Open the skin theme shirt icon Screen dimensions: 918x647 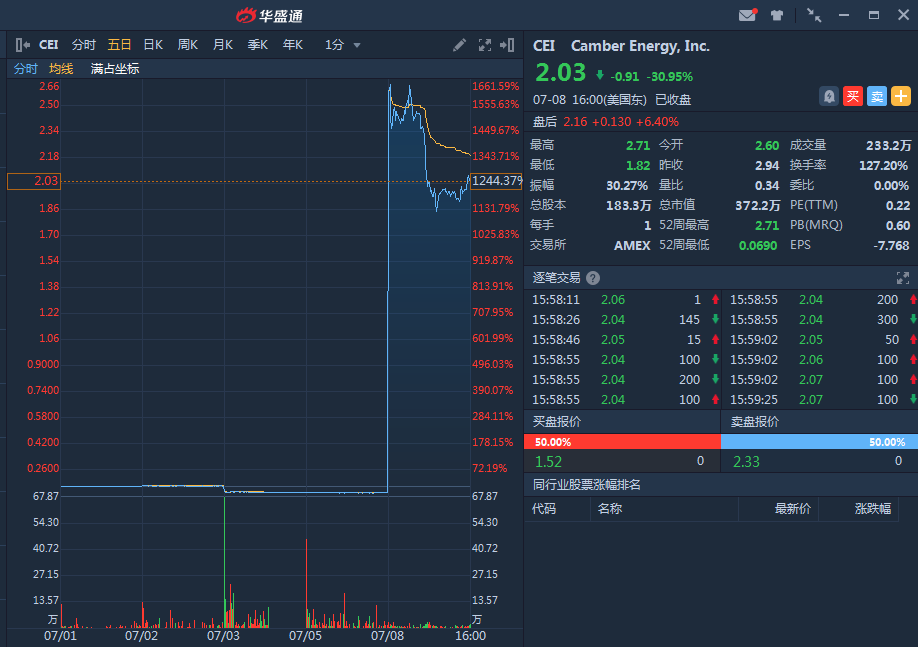pyautogui.click(x=777, y=15)
